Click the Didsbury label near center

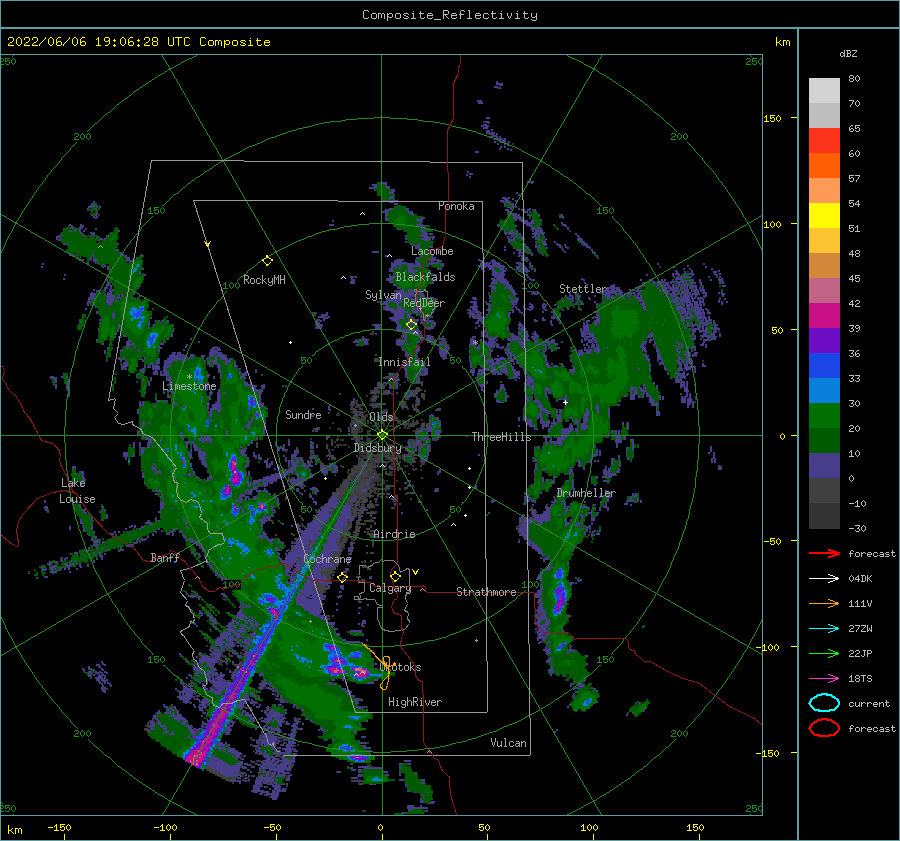pyautogui.click(x=378, y=448)
